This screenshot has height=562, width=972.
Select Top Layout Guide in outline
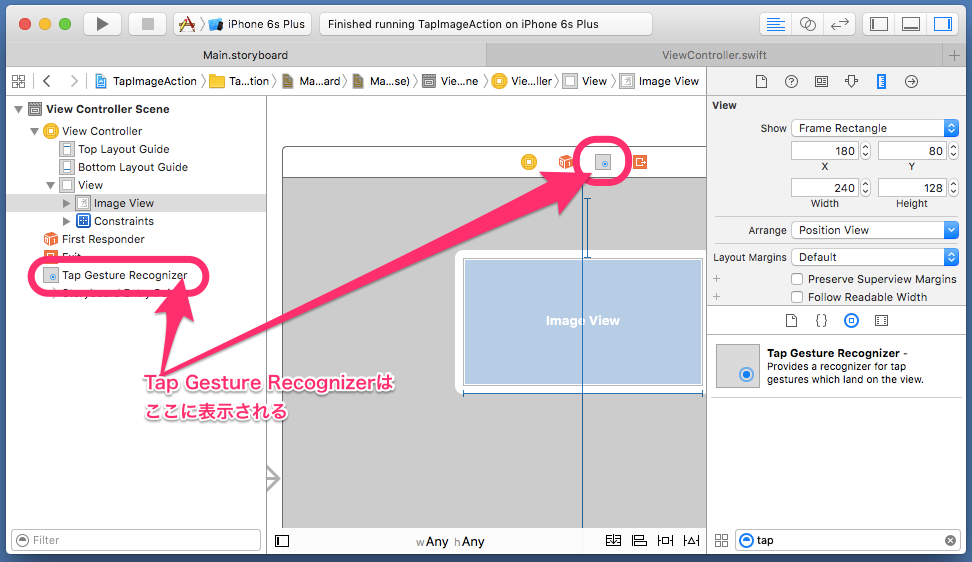[x=115, y=149]
